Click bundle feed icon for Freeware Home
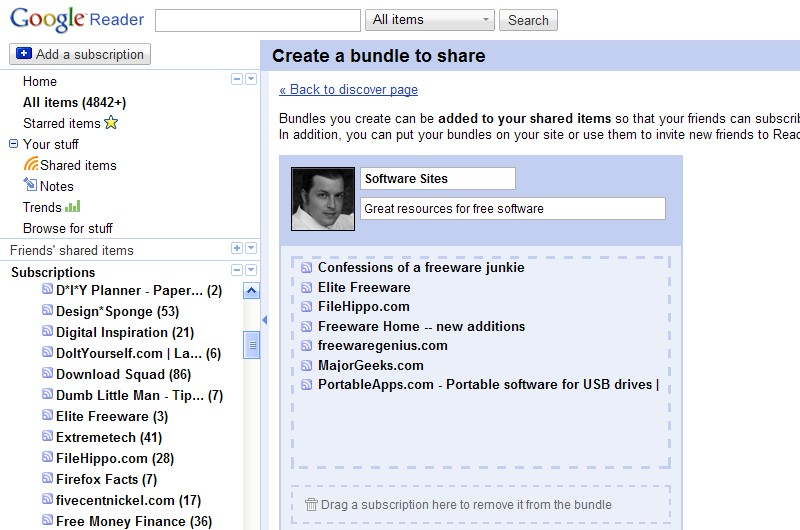The image size is (800, 530). pos(306,326)
